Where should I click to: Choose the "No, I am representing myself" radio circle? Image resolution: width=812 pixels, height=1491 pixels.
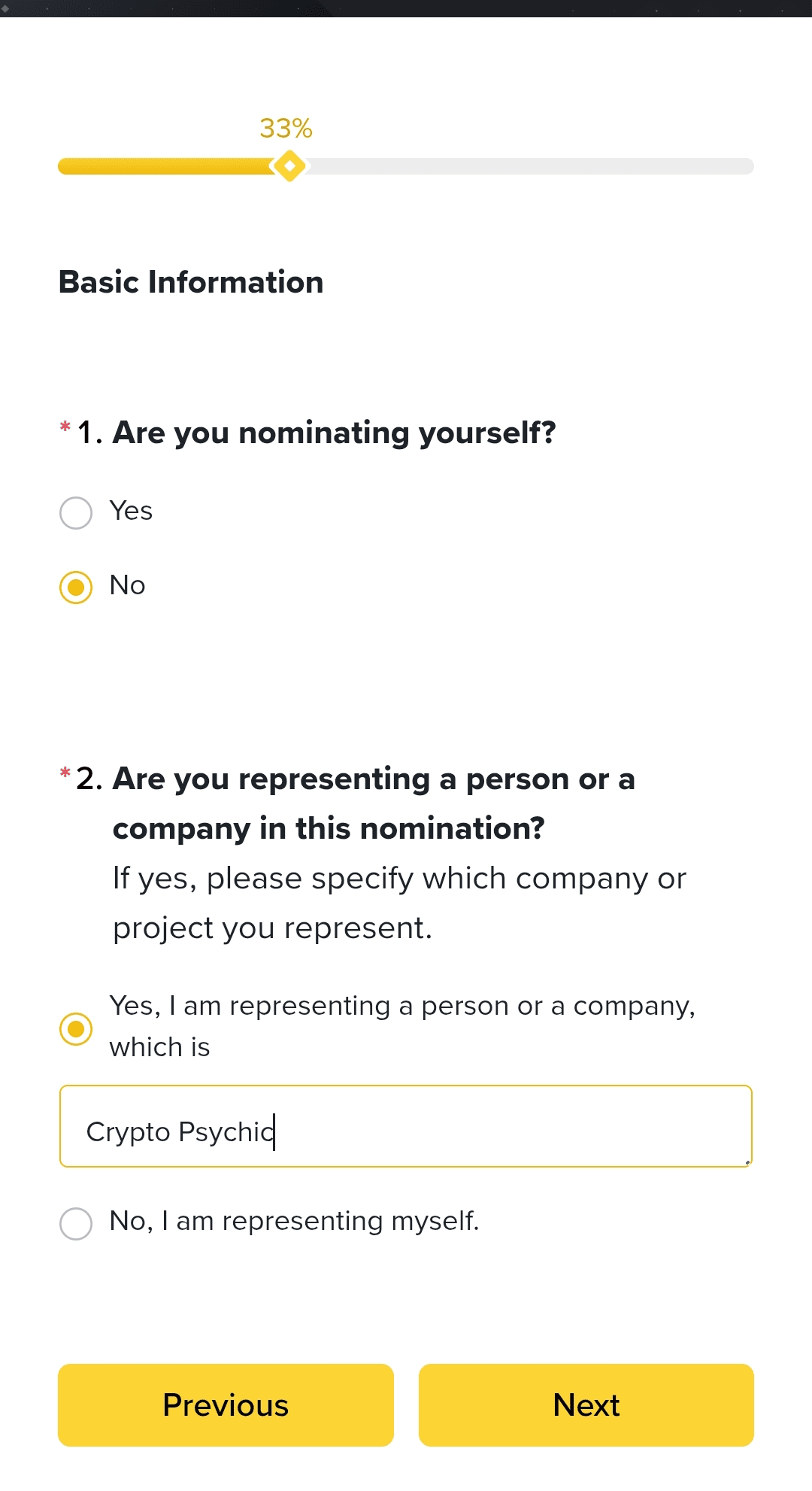click(x=76, y=1224)
